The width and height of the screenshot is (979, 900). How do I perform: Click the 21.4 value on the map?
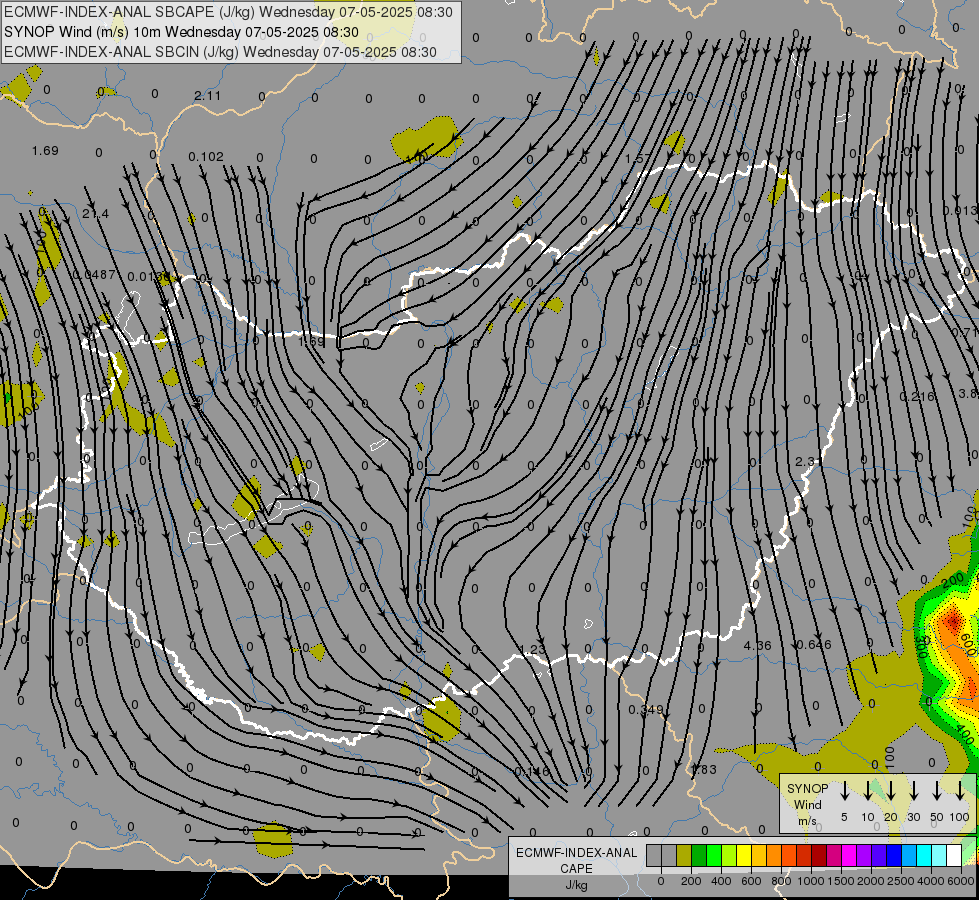click(x=96, y=214)
